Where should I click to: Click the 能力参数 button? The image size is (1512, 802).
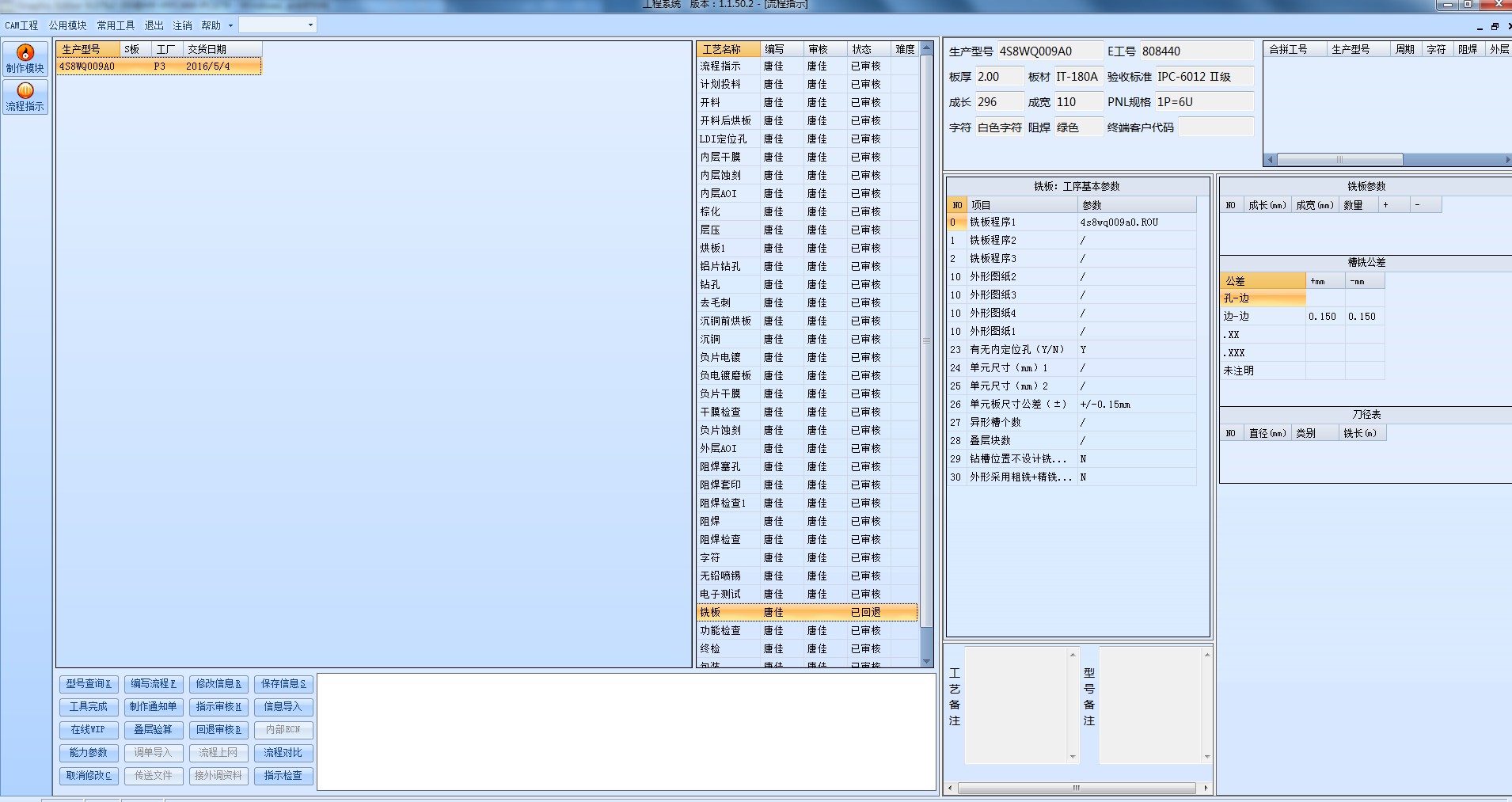click(89, 753)
